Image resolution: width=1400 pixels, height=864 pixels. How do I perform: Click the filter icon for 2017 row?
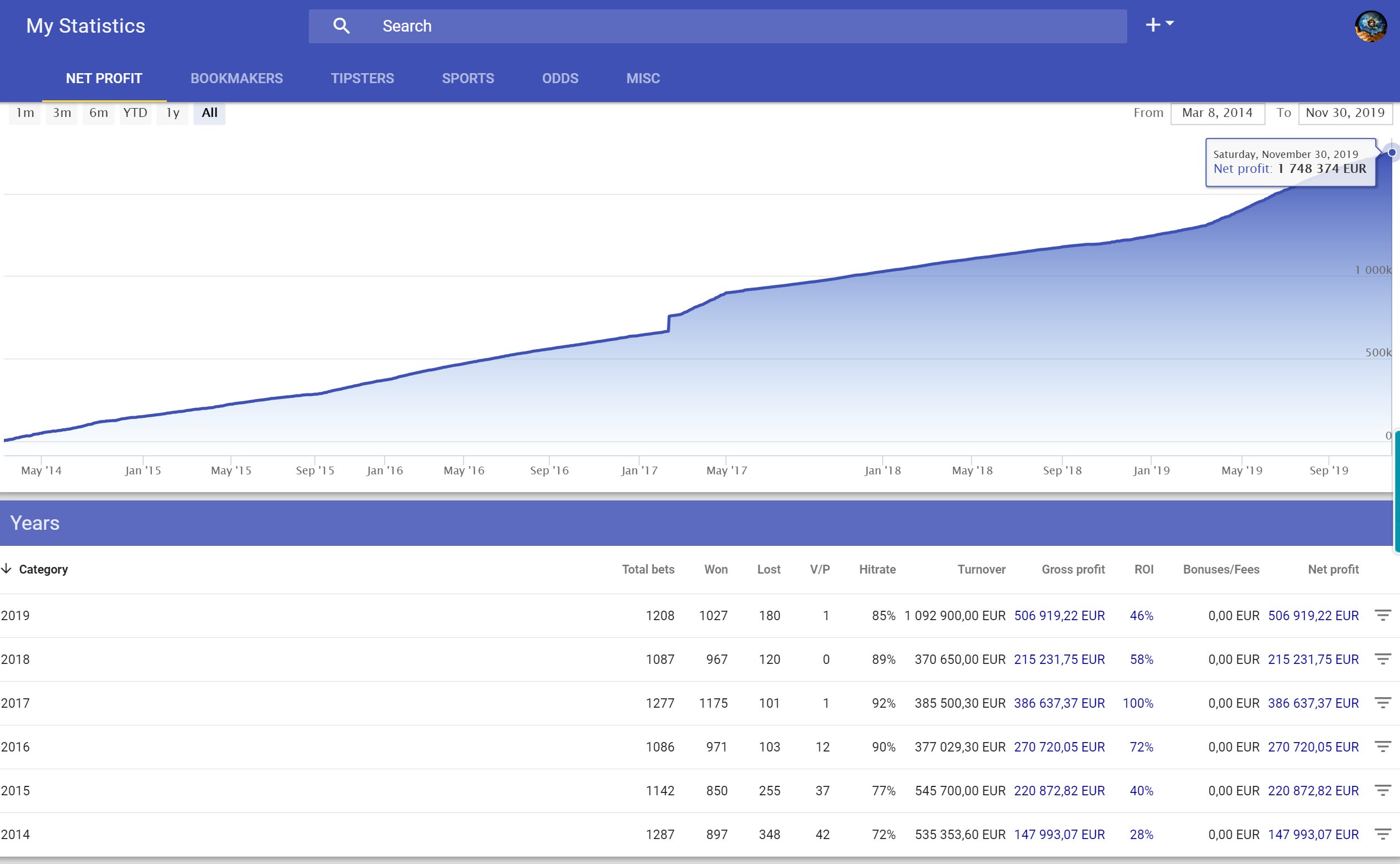coord(1382,703)
